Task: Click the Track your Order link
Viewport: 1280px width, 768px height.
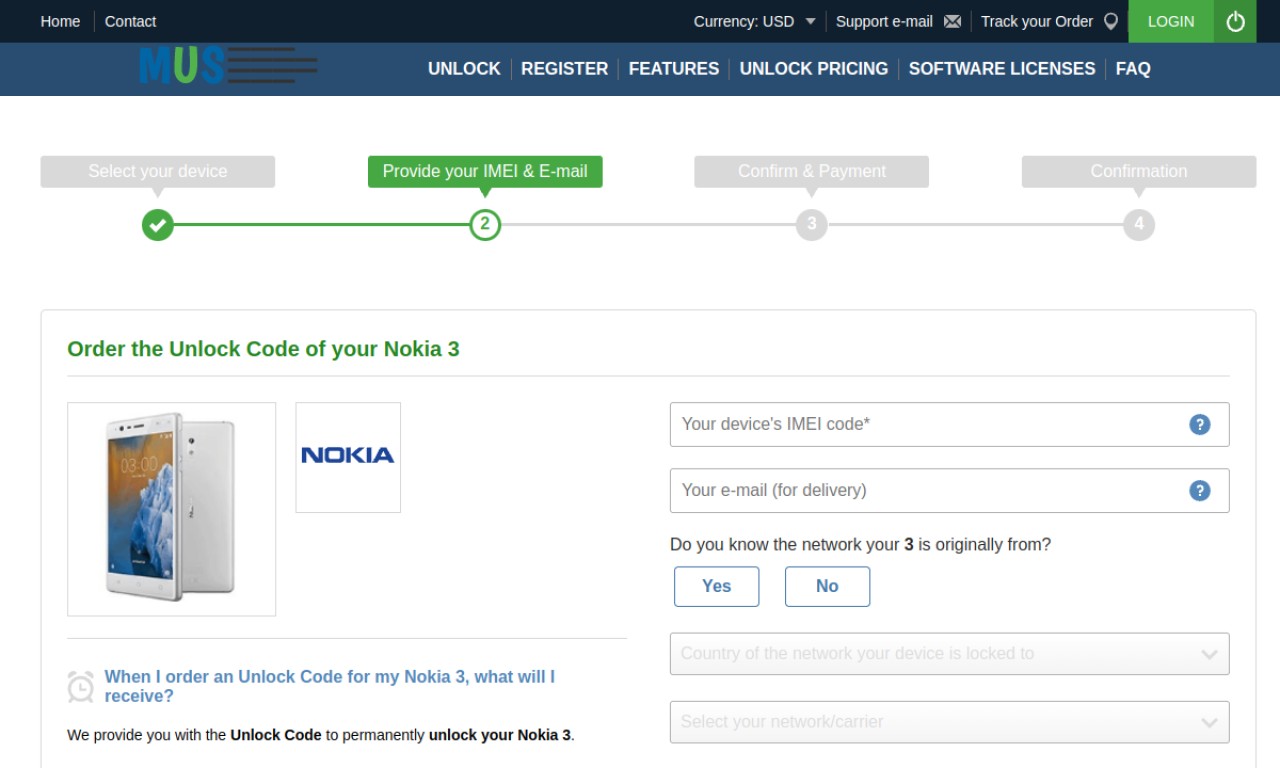Action: point(1037,21)
